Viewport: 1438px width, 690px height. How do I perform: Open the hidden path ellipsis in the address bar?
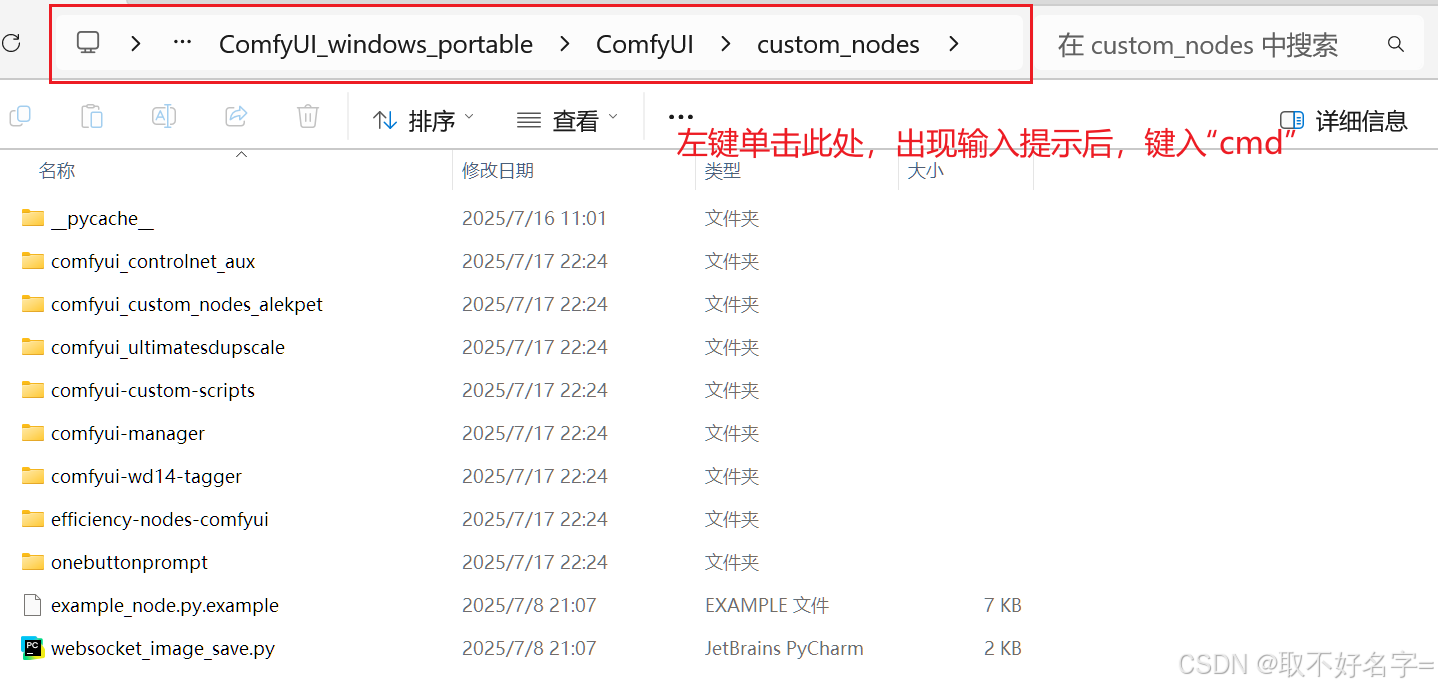tap(182, 43)
